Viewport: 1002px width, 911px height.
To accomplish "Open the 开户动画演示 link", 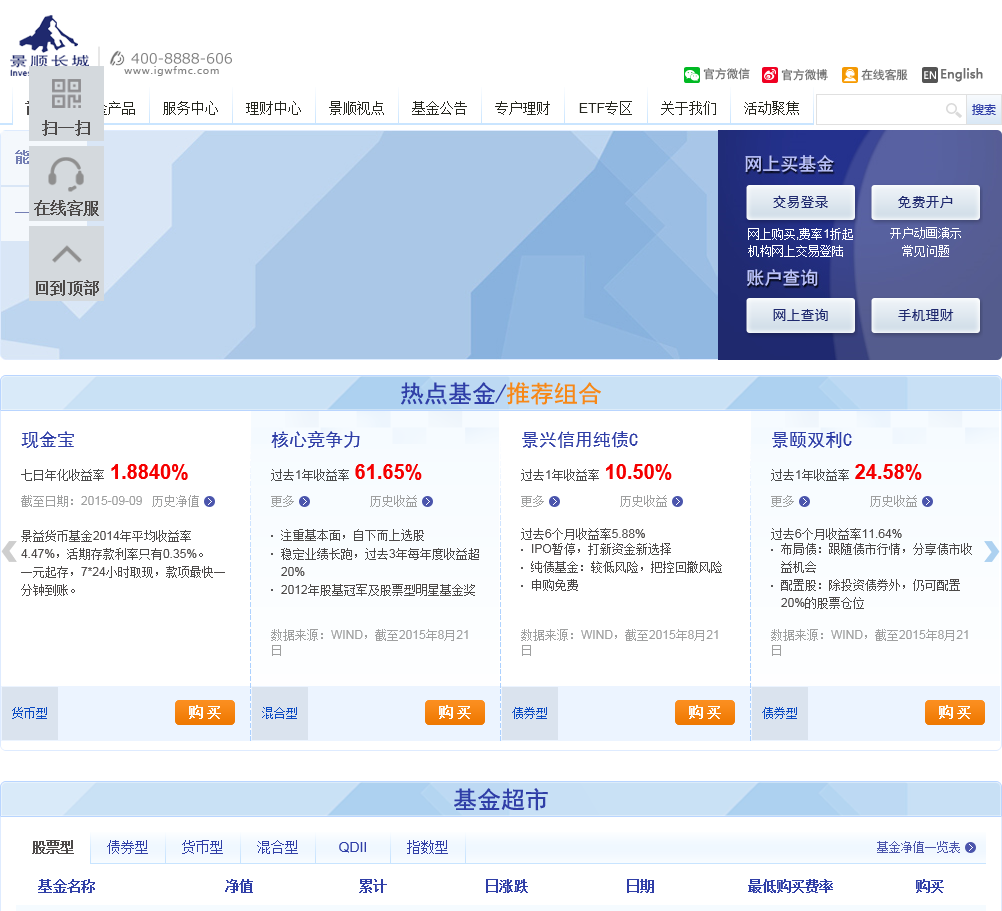I will tap(925, 233).
